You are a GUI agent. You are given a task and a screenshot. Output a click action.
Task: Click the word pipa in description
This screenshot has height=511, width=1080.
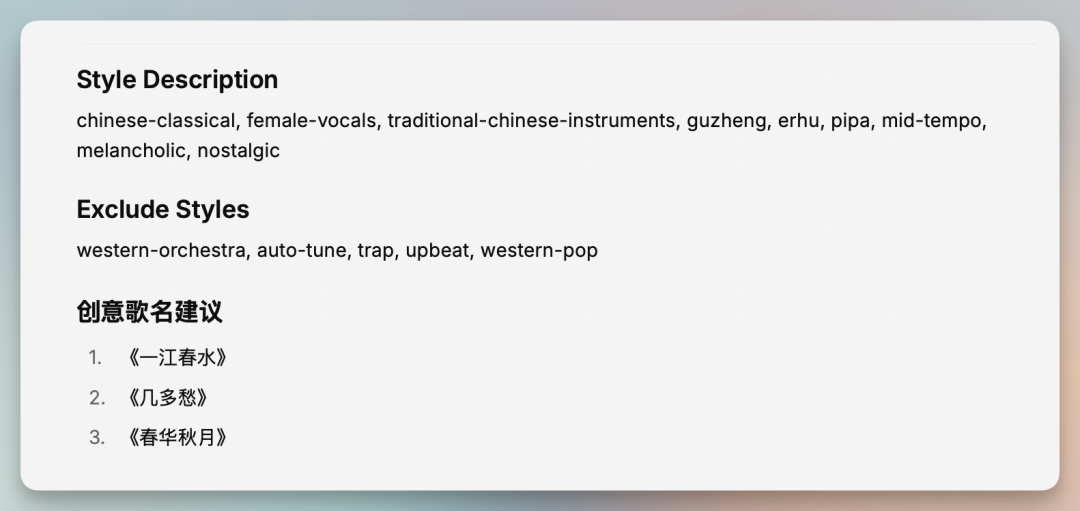[x=850, y=121]
